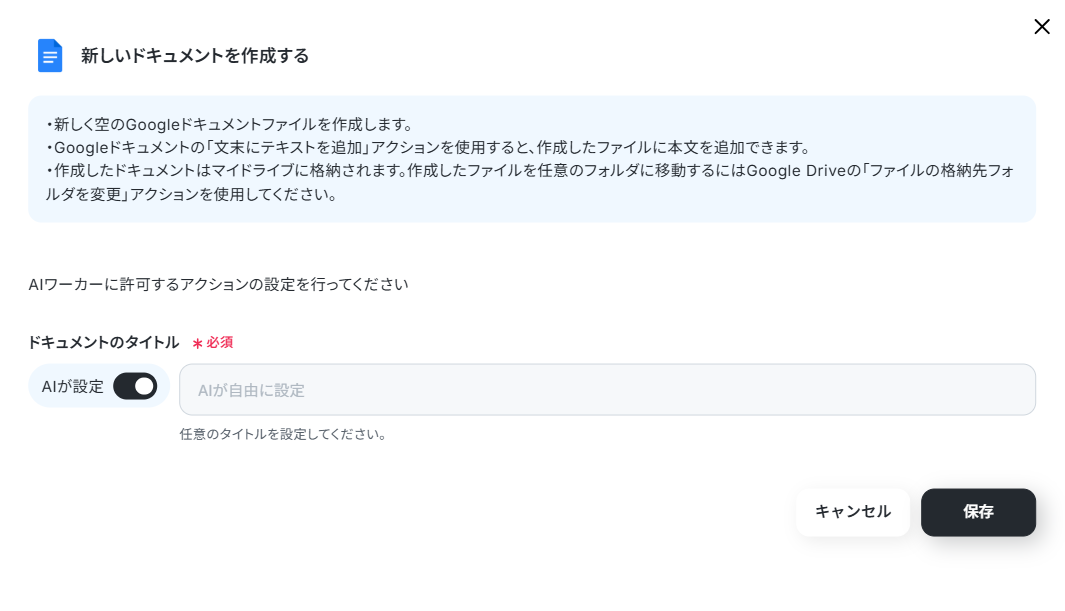Image resolution: width=1065 pixels, height=611 pixels.
Task: Close the dialog with the X icon
Action: click(x=1042, y=26)
